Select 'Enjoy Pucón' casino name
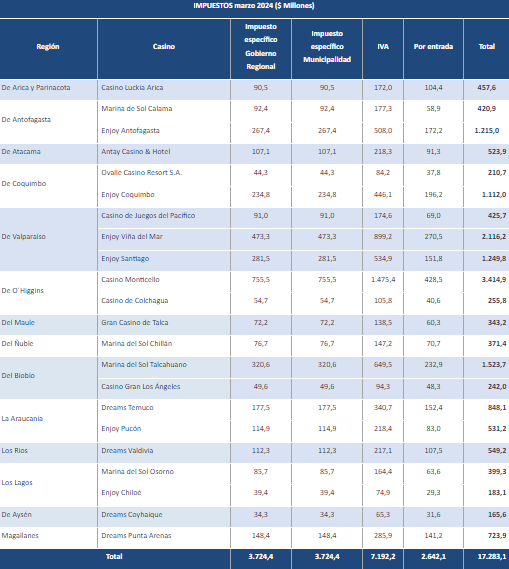The image size is (509, 569). coord(121,429)
